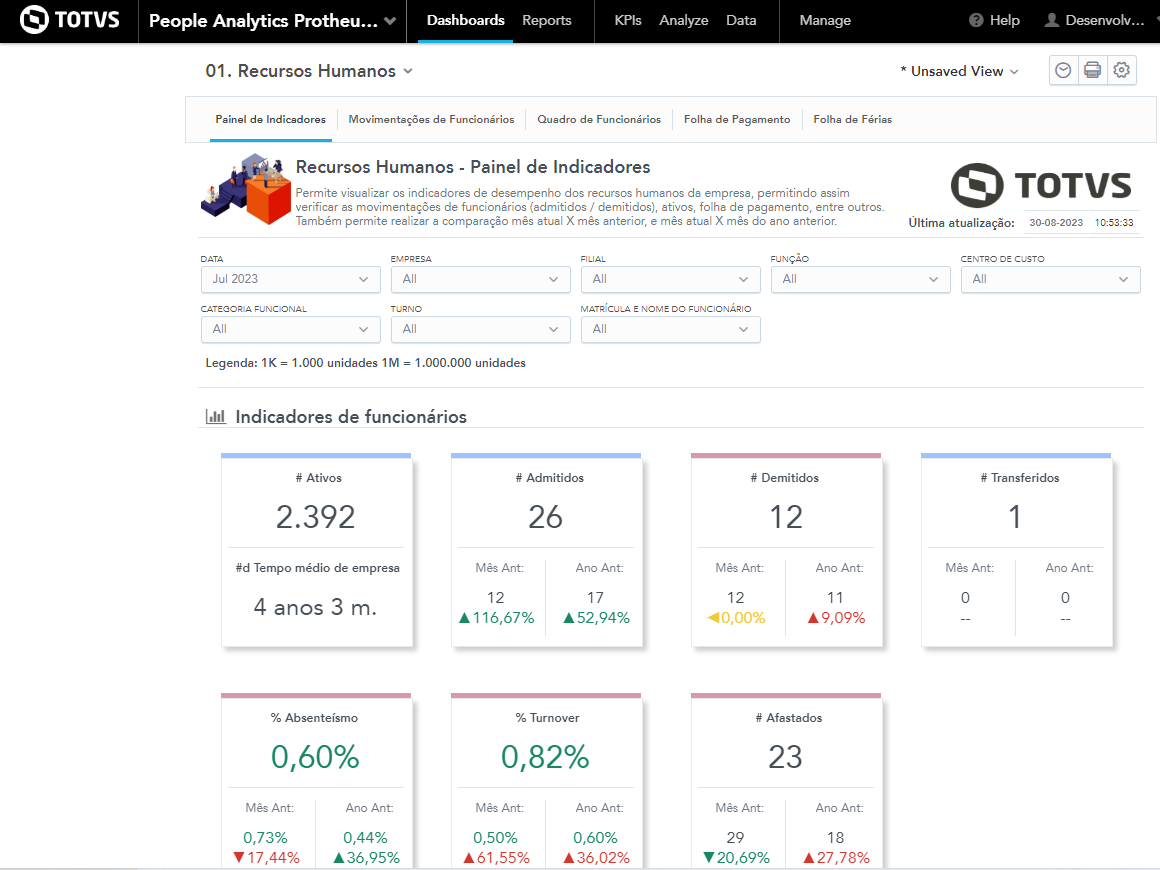
Task: Expand the 01. Recursos Humanos dashboard selector
Action: [x=309, y=71]
